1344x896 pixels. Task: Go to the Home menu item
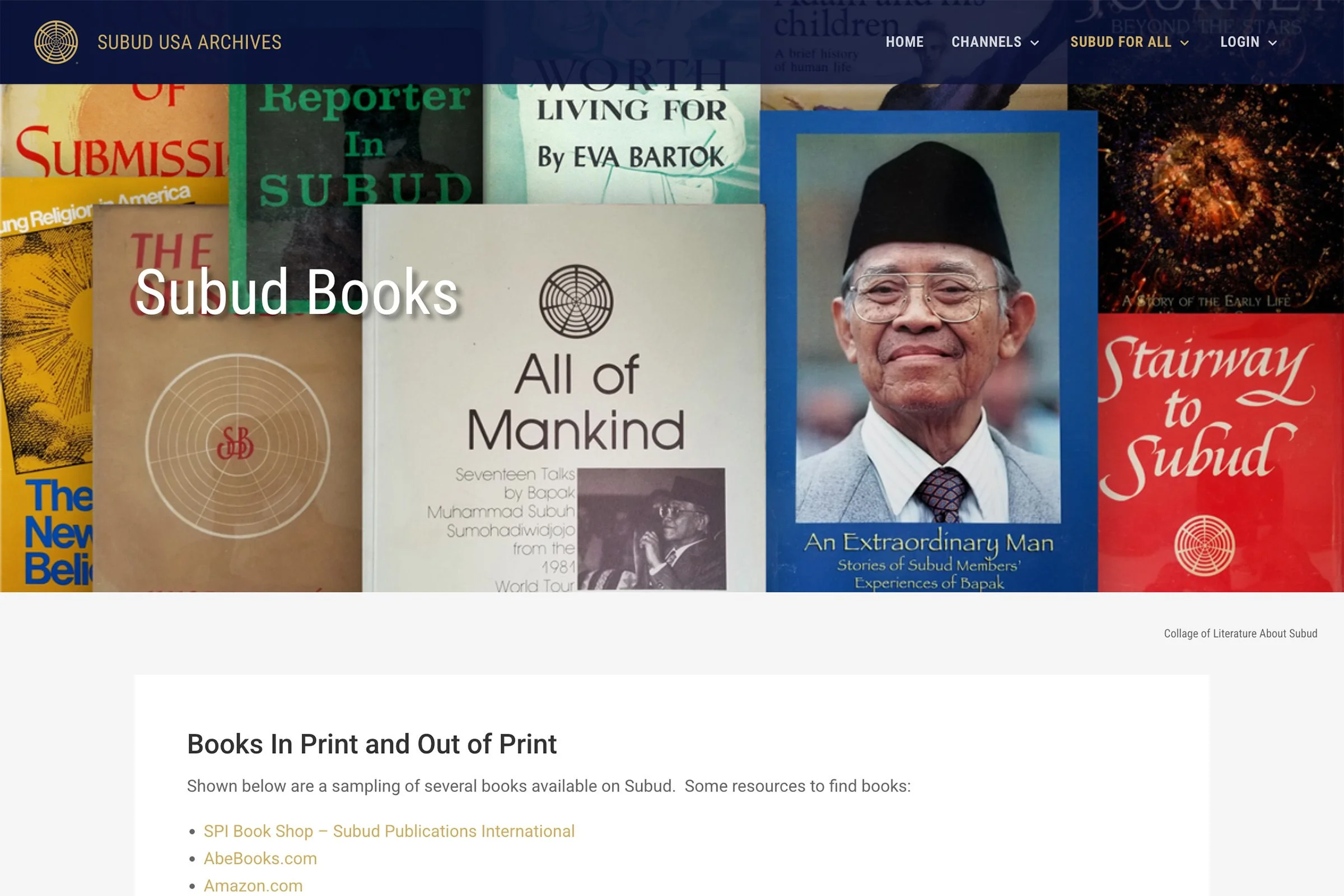[x=904, y=43]
